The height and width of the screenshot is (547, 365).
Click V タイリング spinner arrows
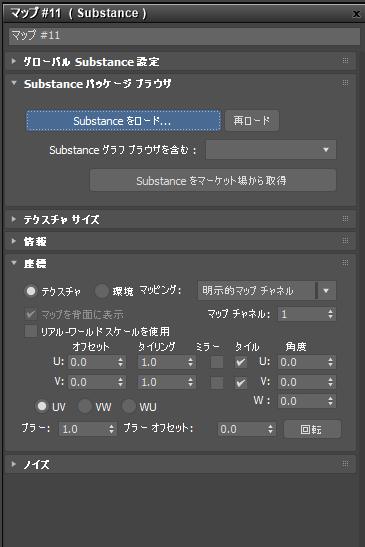tap(191, 382)
